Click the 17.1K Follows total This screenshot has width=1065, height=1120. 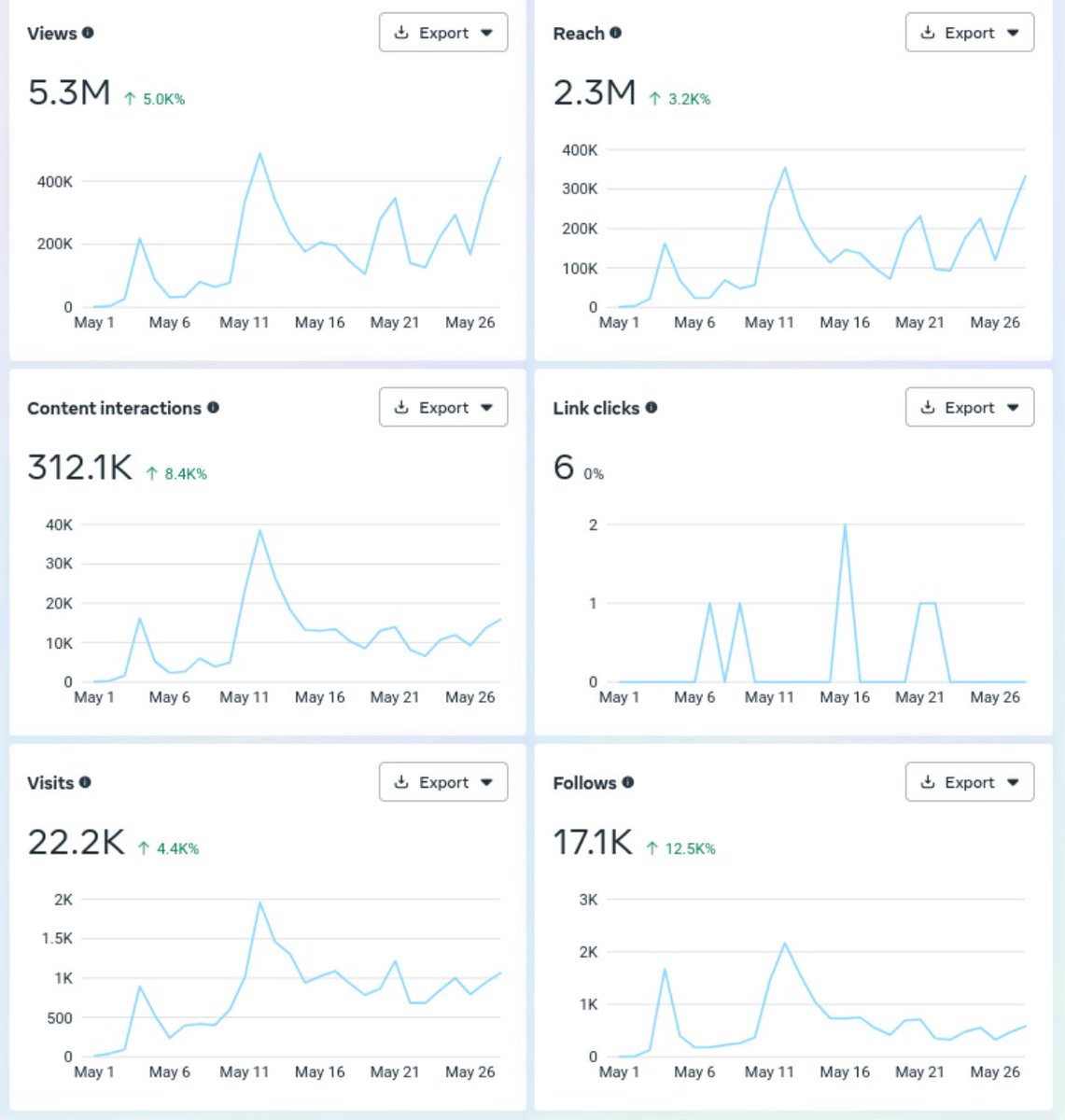click(593, 842)
